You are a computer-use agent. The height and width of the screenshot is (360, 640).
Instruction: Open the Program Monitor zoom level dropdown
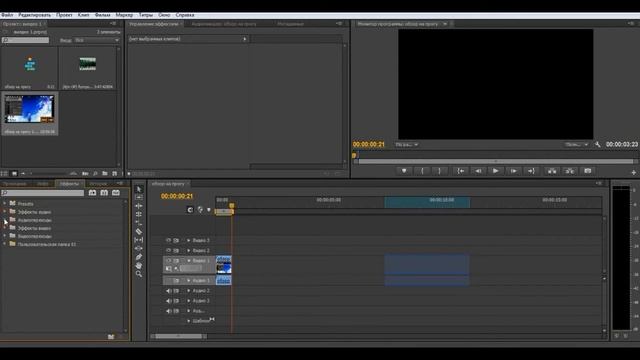[407, 144]
